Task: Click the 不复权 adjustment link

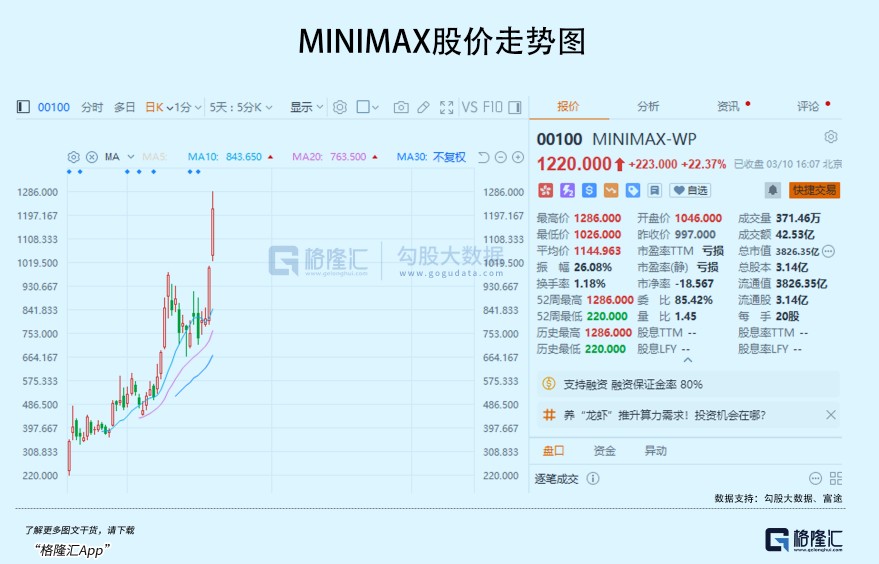Action: [449, 157]
